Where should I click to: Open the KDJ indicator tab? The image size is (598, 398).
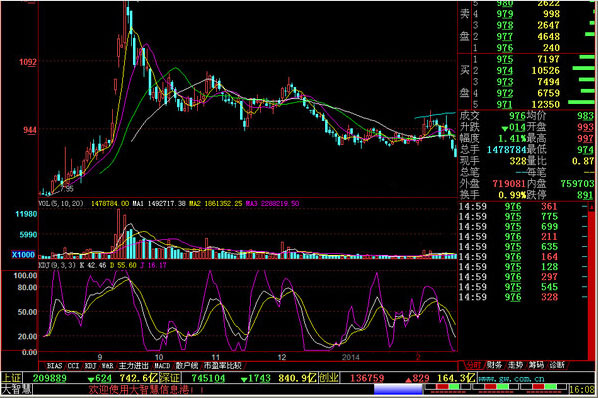[x=90, y=366]
